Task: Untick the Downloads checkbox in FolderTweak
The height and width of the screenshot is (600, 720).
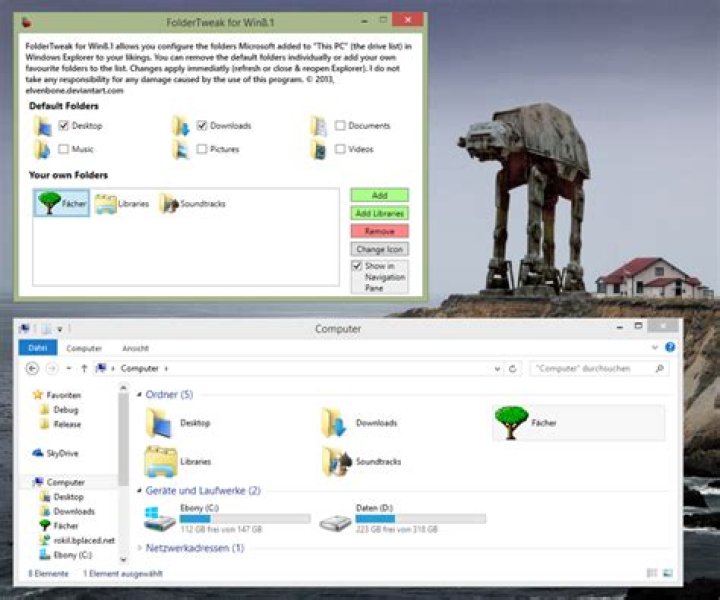Action: click(x=202, y=125)
